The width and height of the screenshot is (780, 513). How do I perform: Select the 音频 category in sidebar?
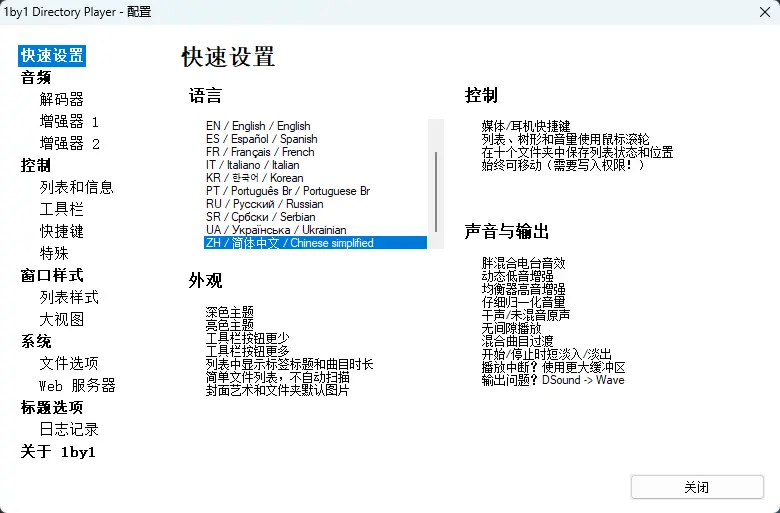36,78
